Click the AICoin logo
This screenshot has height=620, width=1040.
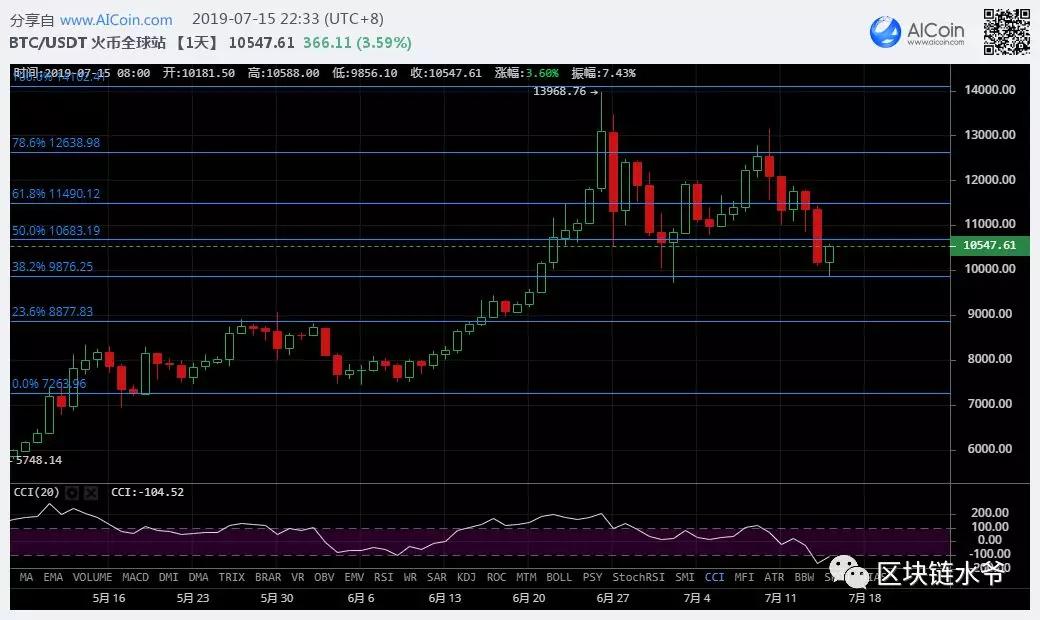click(917, 32)
